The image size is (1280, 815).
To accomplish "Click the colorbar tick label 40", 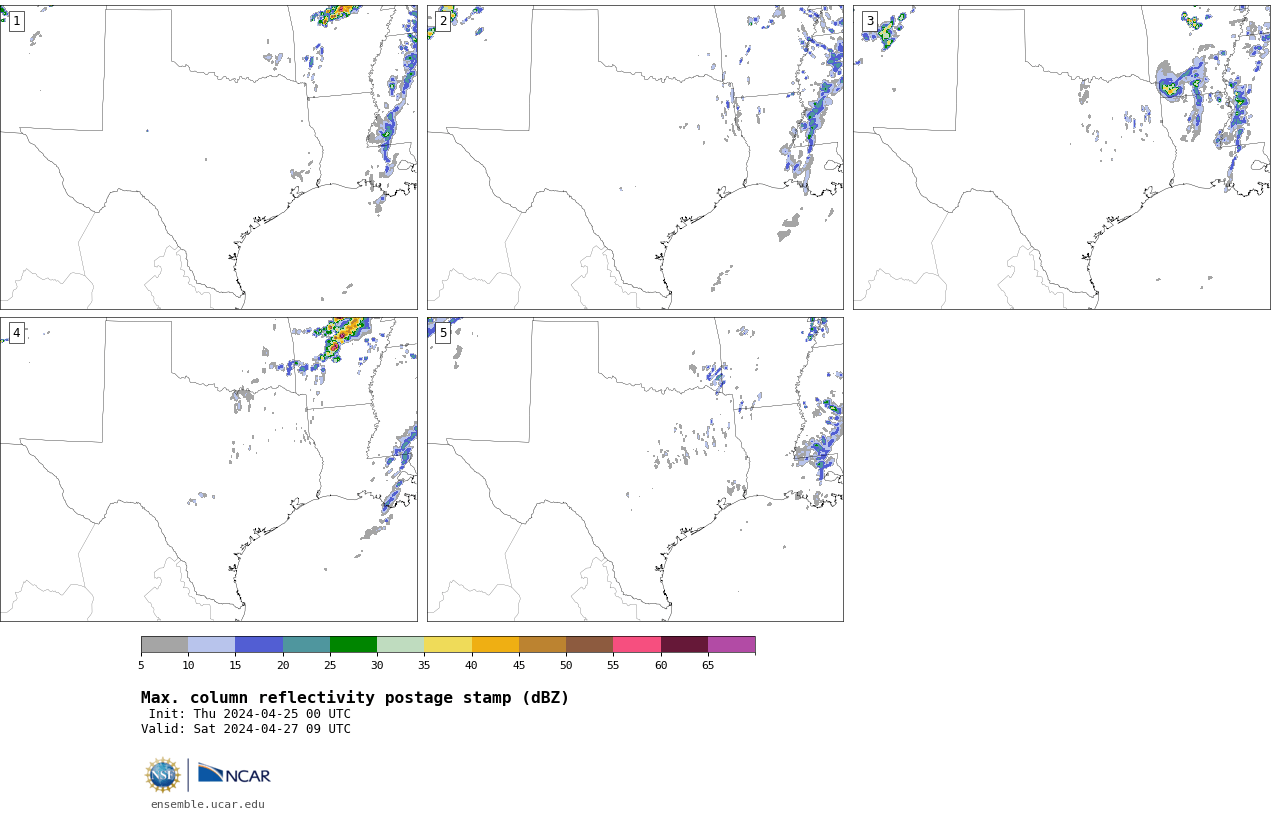I will (471, 665).
